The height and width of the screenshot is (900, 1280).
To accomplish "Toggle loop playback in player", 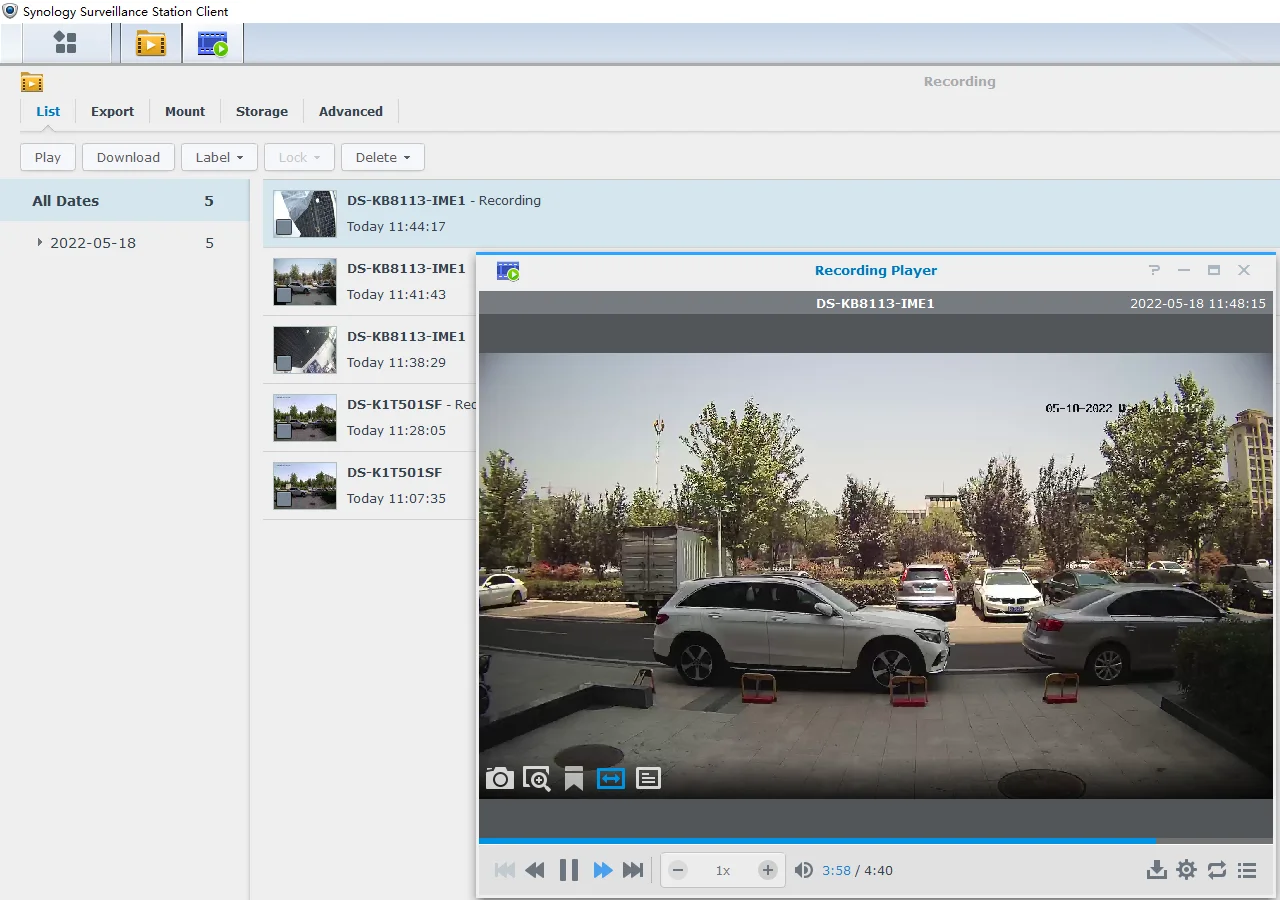I will 1217,870.
